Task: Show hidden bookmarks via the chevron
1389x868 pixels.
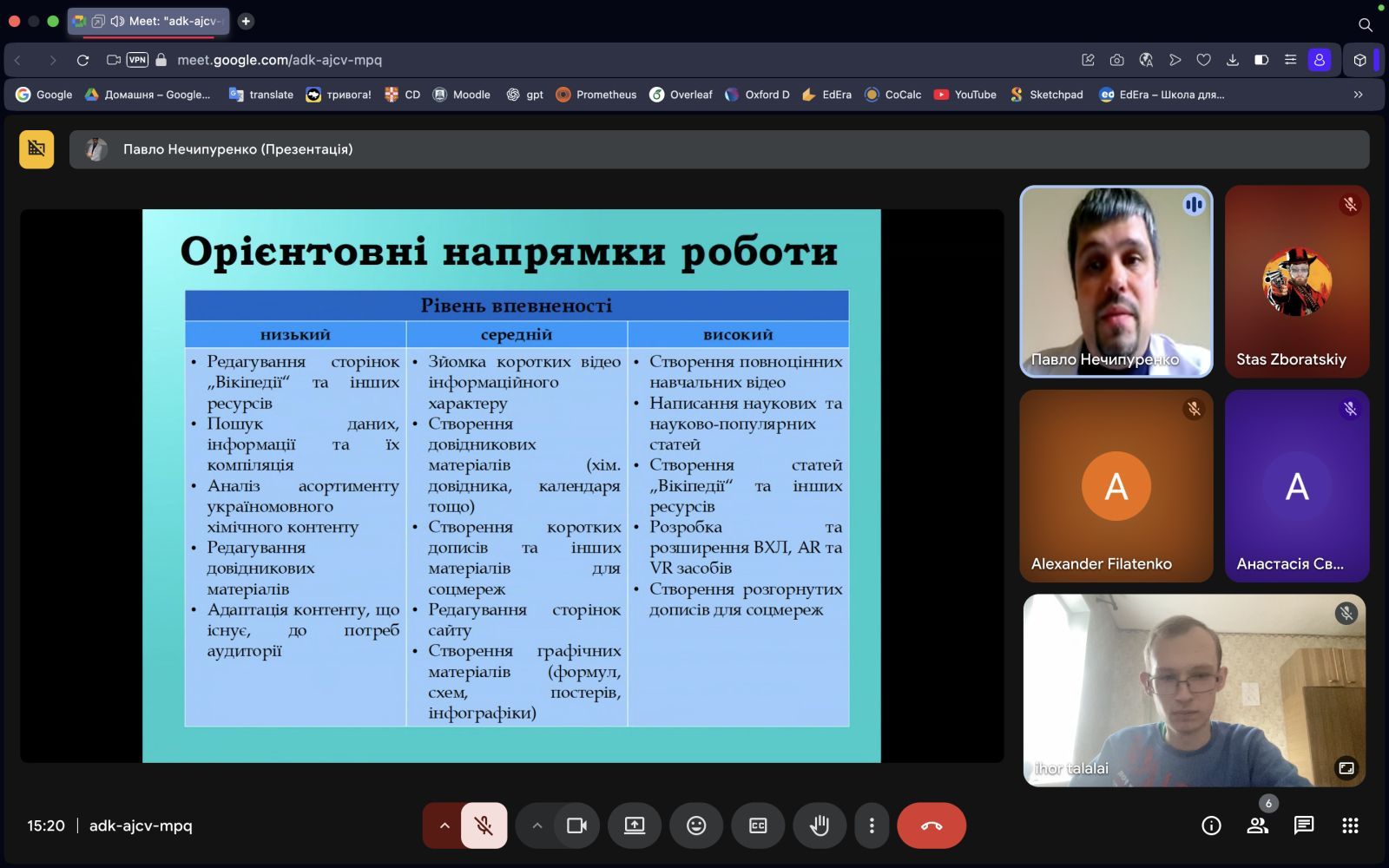Action: tap(1358, 95)
